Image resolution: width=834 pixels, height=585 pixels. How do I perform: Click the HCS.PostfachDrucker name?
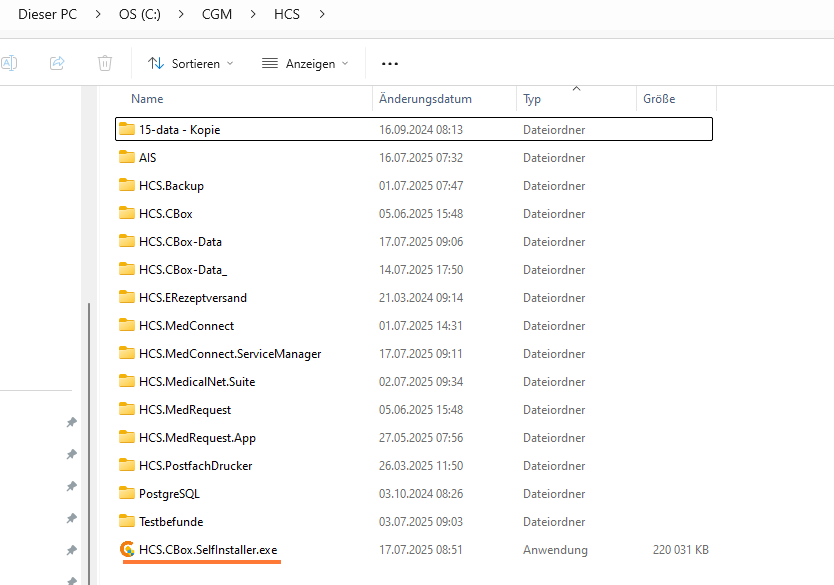tap(195, 466)
